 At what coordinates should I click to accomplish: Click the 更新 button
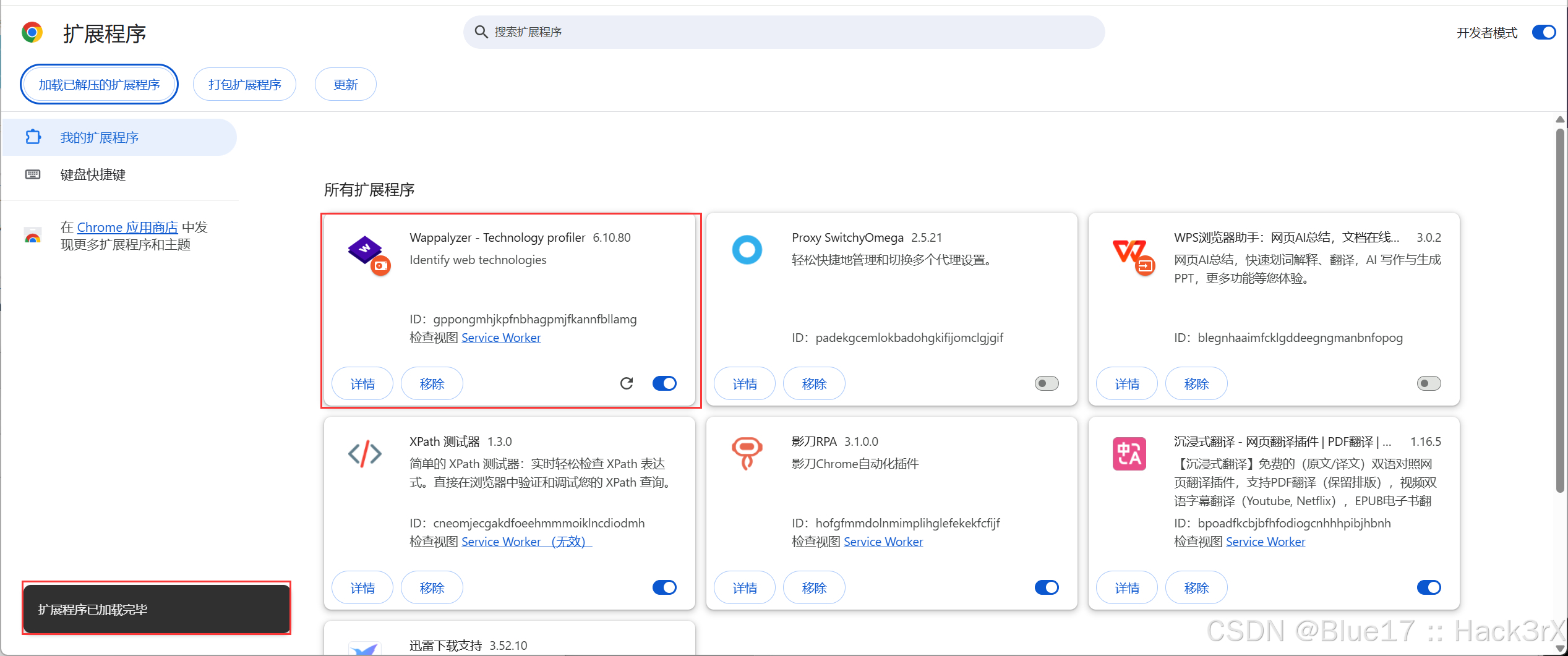(x=345, y=84)
